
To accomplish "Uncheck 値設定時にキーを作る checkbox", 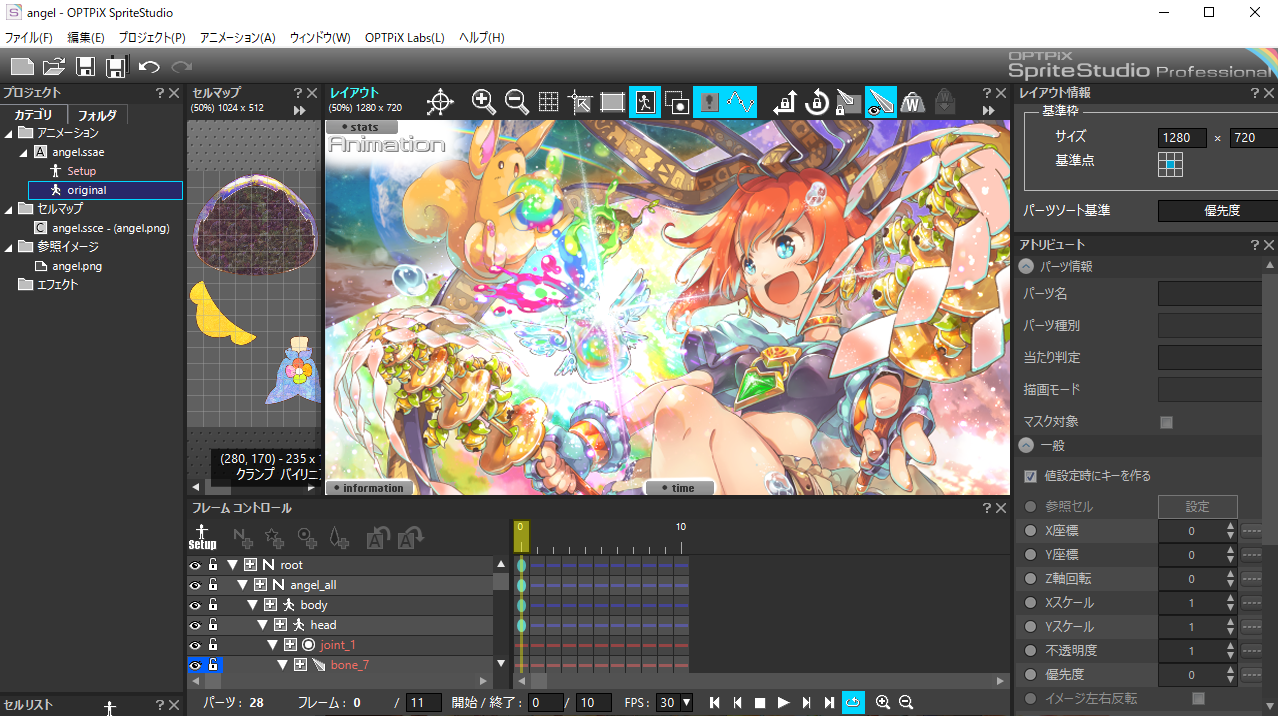I will [x=1031, y=476].
